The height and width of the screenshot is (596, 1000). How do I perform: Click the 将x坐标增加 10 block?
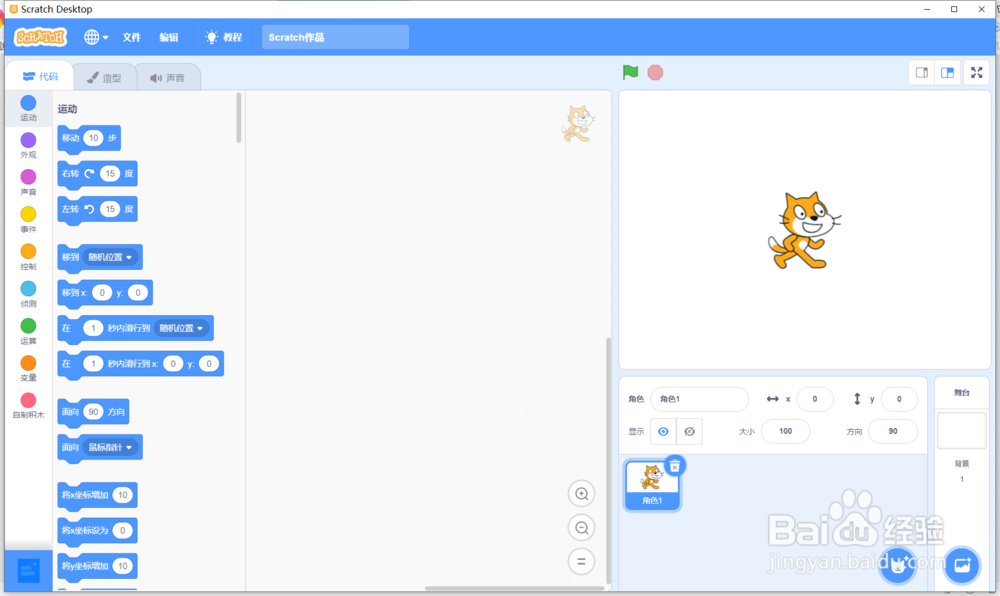pyautogui.click(x=97, y=495)
